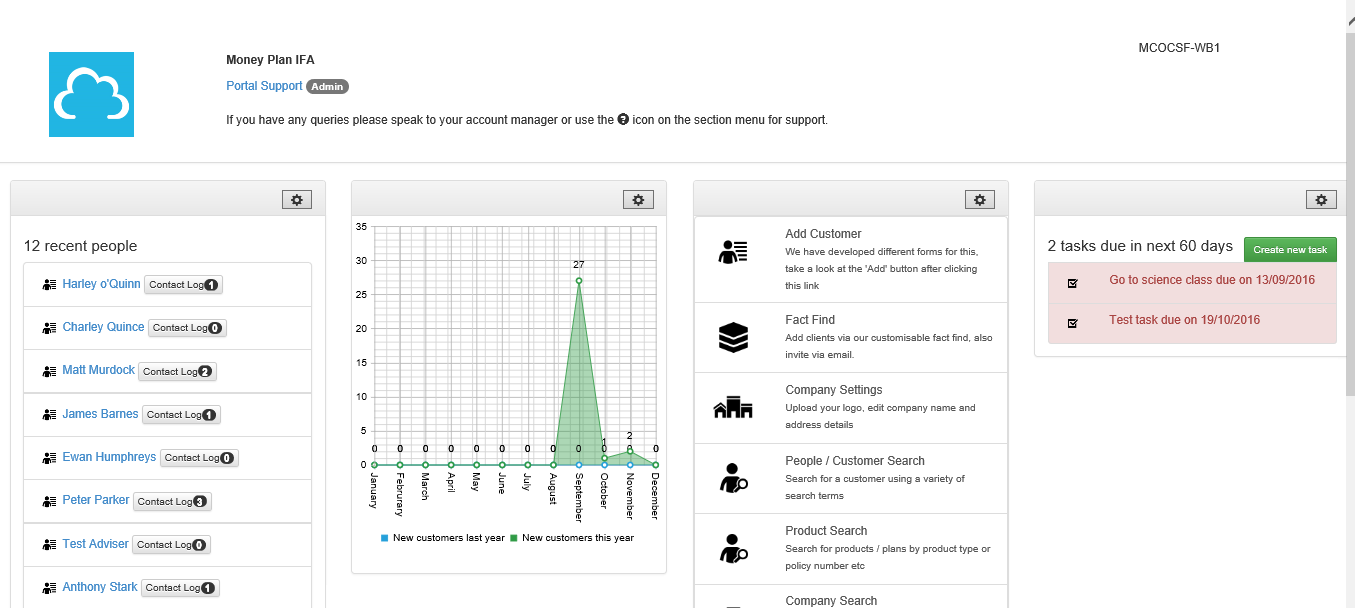Click the Product Search icon
1355x608 pixels.
tap(733, 549)
